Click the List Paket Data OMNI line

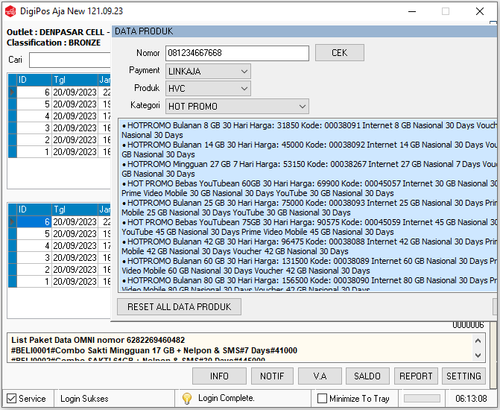(x=98, y=340)
